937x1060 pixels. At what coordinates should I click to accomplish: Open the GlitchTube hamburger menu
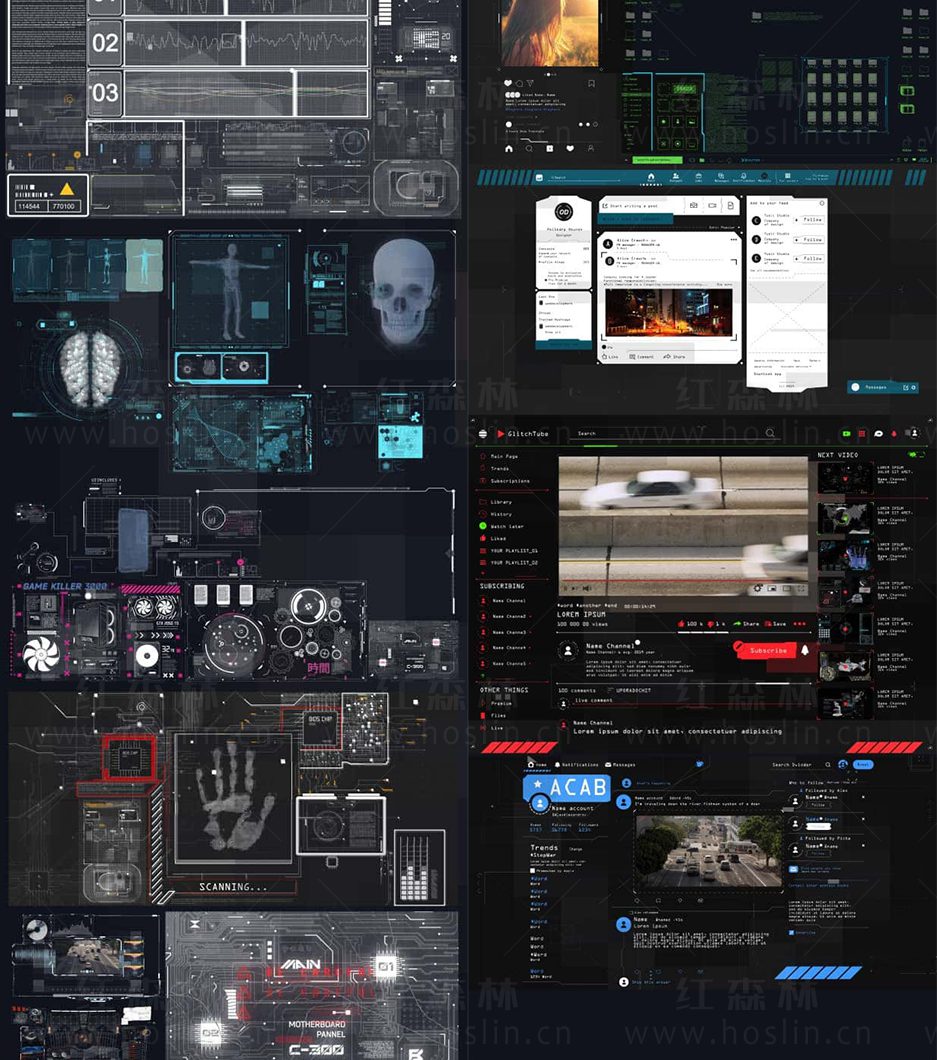[x=483, y=434]
